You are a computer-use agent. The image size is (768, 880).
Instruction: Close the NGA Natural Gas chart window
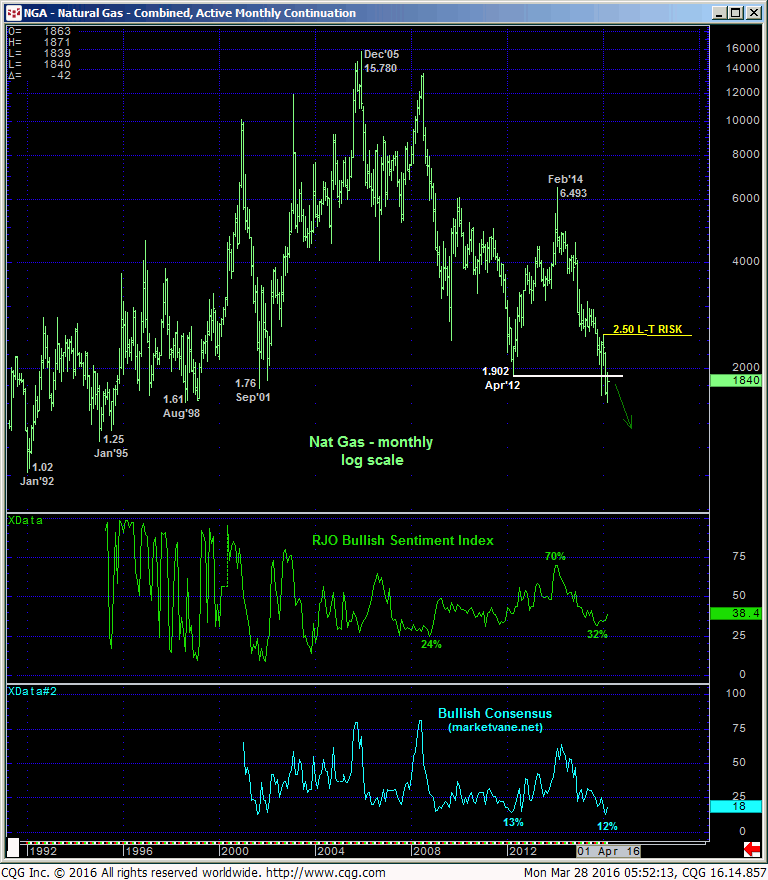[x=753, y=12]
